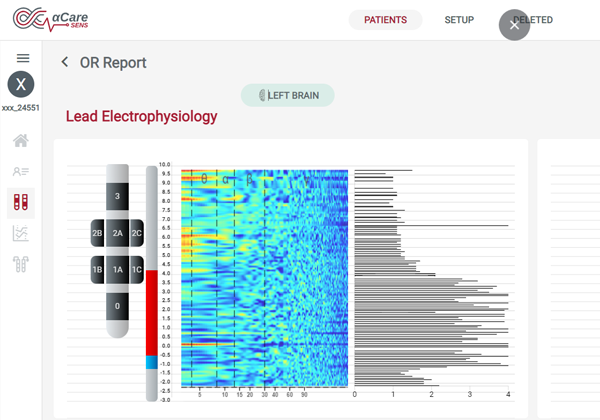Open patient list sidebar icon

21,172
